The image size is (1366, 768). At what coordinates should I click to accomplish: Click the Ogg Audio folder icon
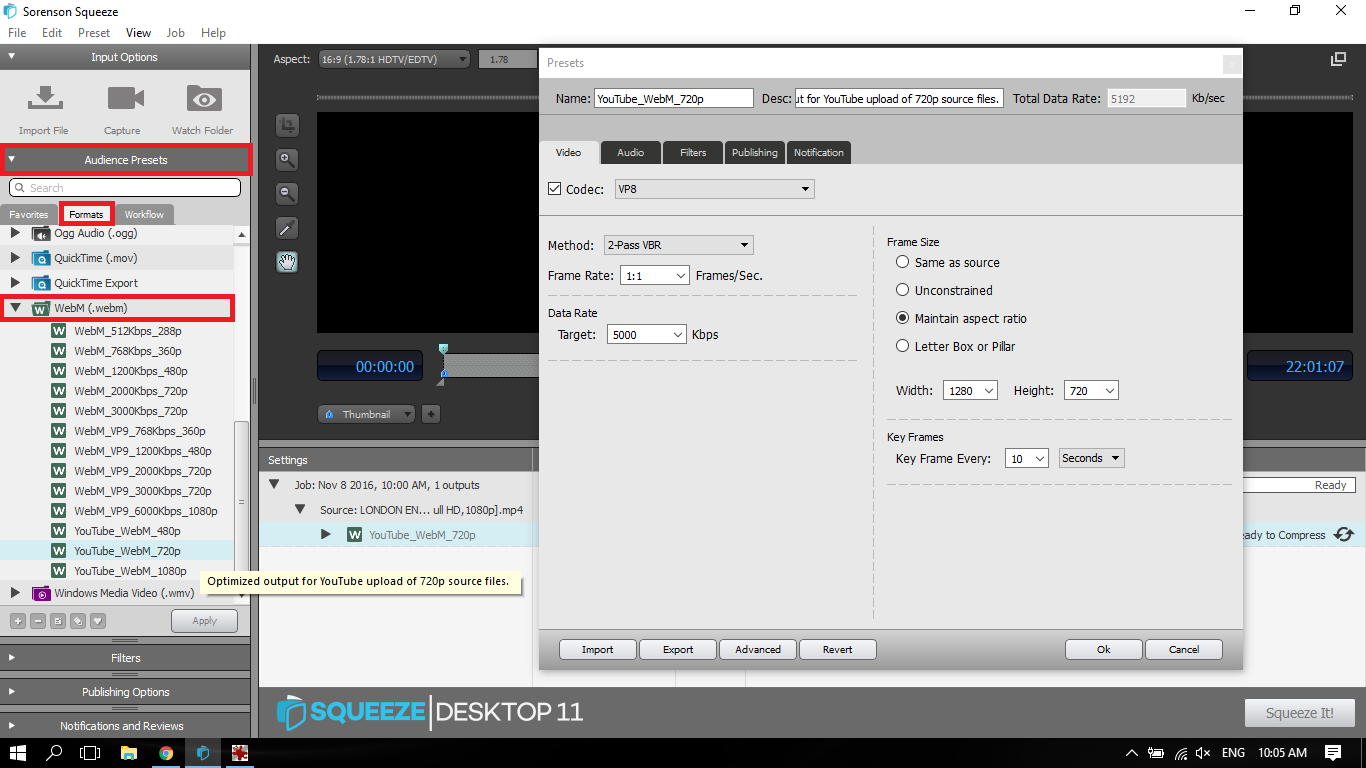(41, 233)
